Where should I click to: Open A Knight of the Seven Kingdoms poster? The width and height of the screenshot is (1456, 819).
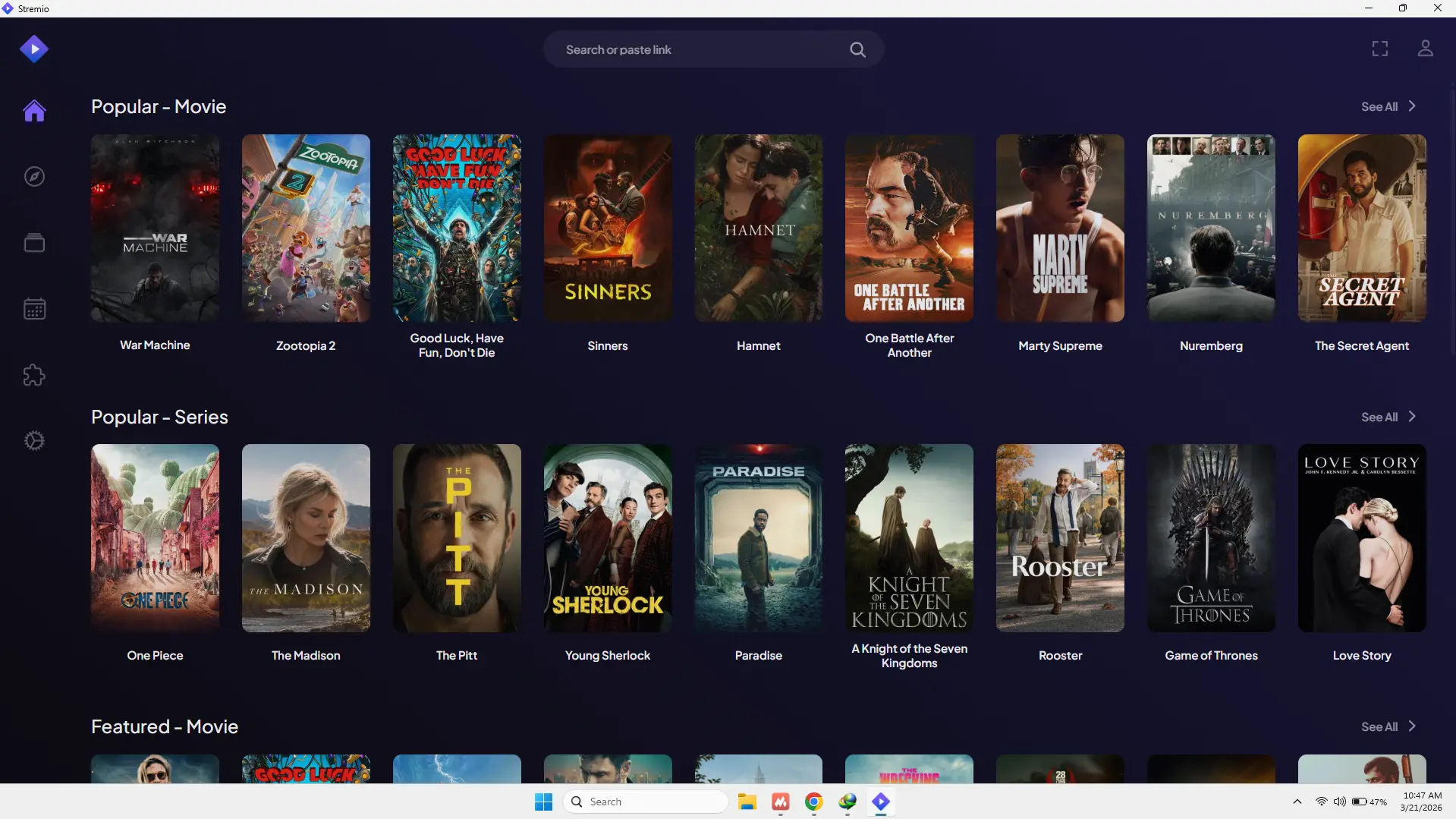pyautogui.click(x=909, y=538)
